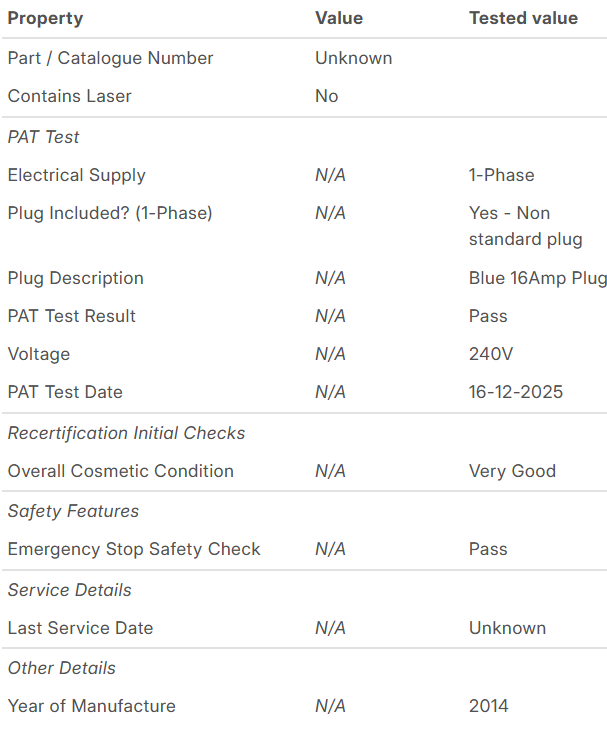Select the Blue 16Amp Plug description

coord(537,278)
